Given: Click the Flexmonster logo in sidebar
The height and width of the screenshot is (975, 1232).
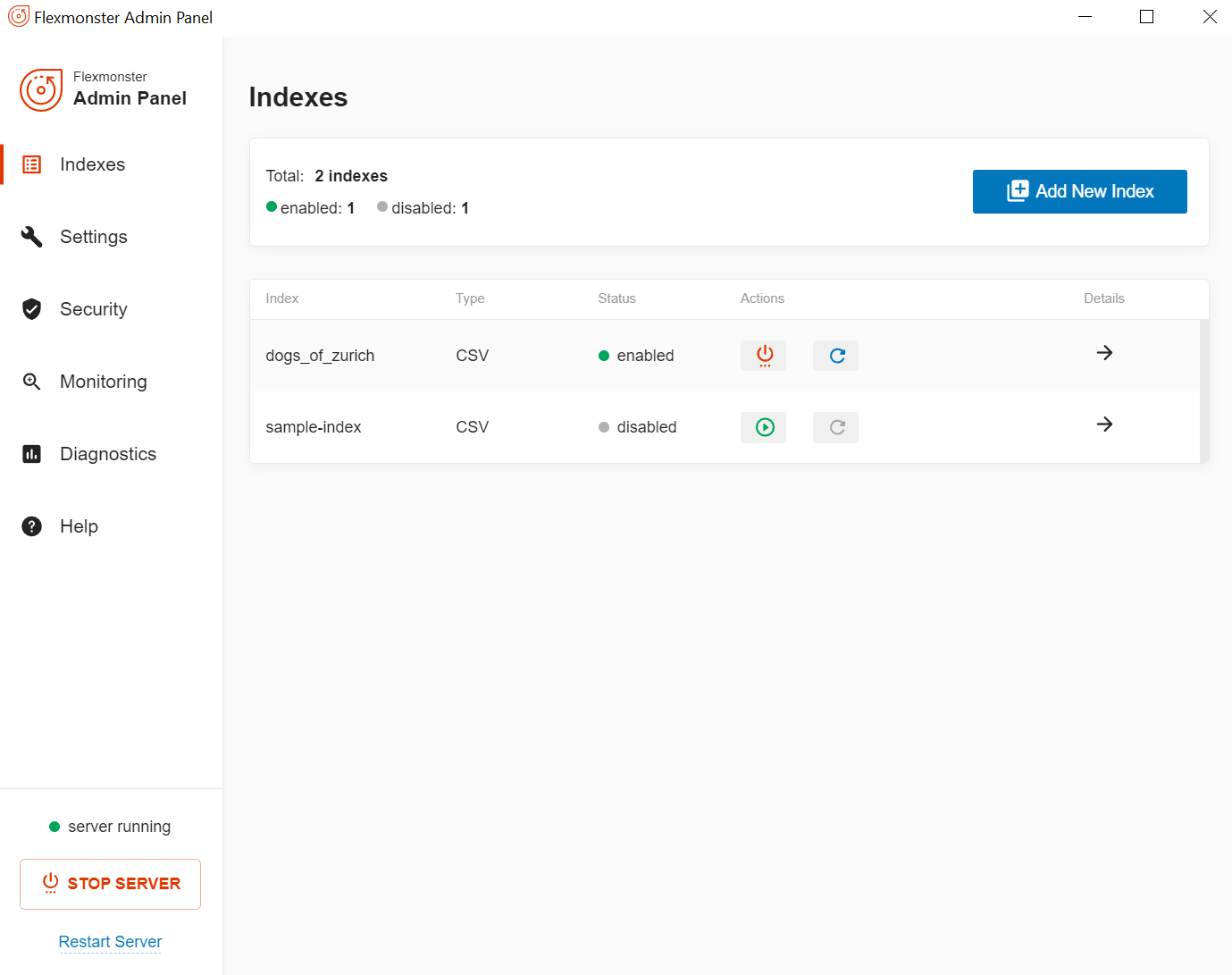Looking at the screenshot, I should coord(41,89).
